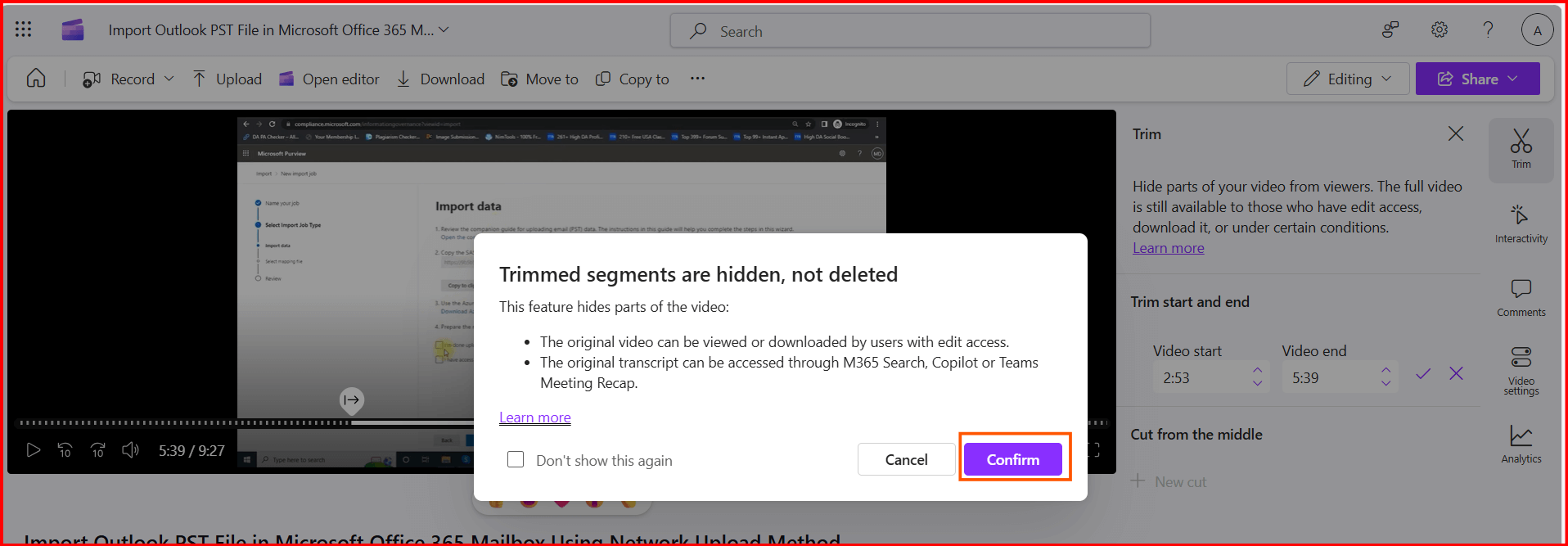Open the feedback people icon

(1390, 30)
